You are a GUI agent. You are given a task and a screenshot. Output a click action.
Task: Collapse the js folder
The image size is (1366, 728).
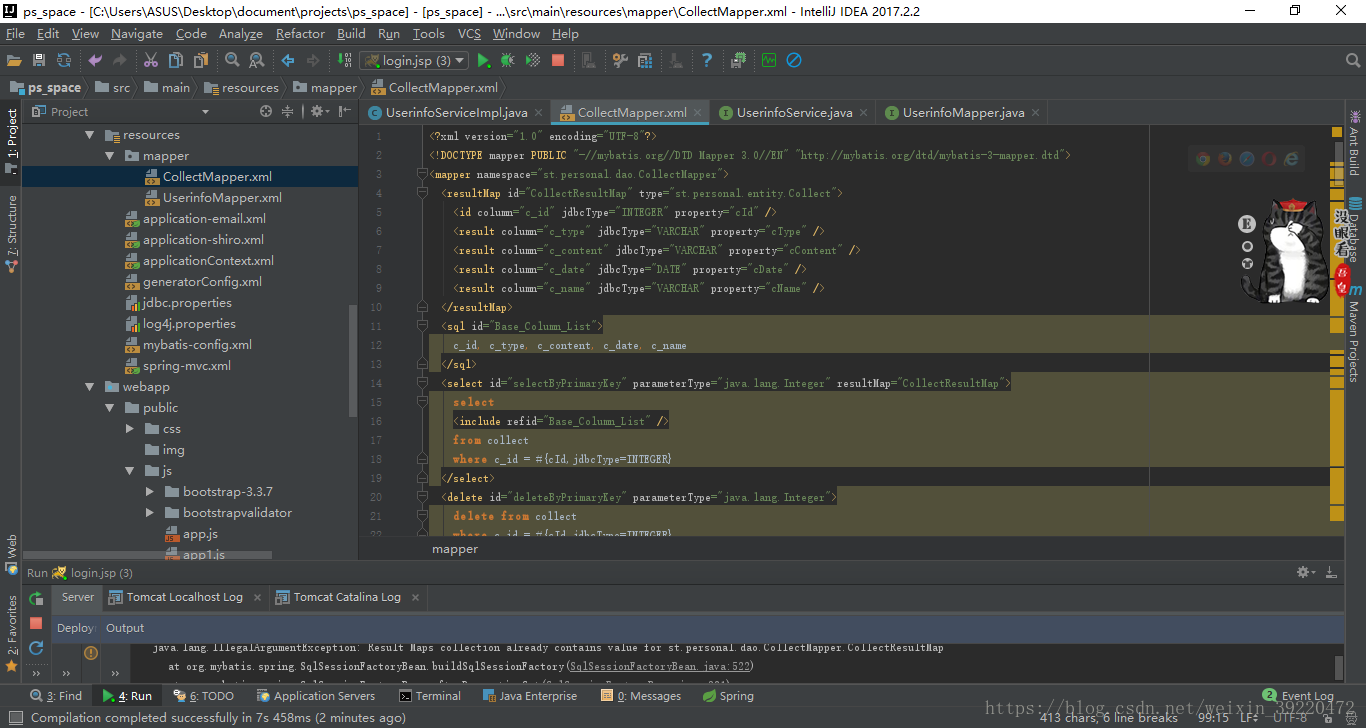(130, 471)
